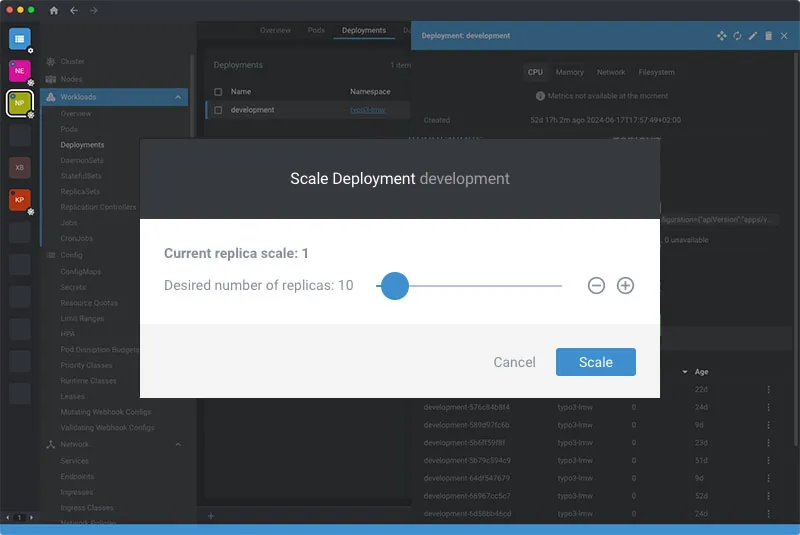800x535 pixels.
Task: Click the next page arrow at bottom left
Action: tap(32, 517)
